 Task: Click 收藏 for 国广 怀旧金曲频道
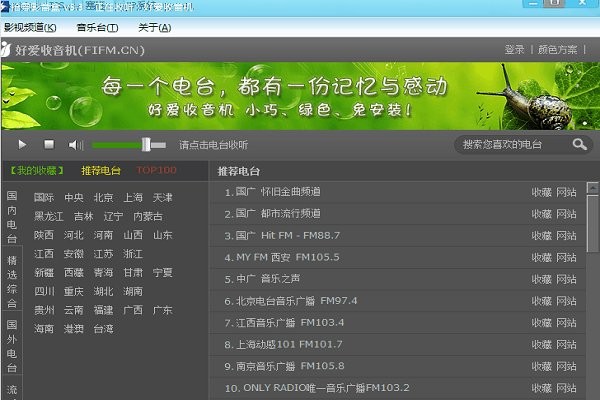tap(541, 191)
